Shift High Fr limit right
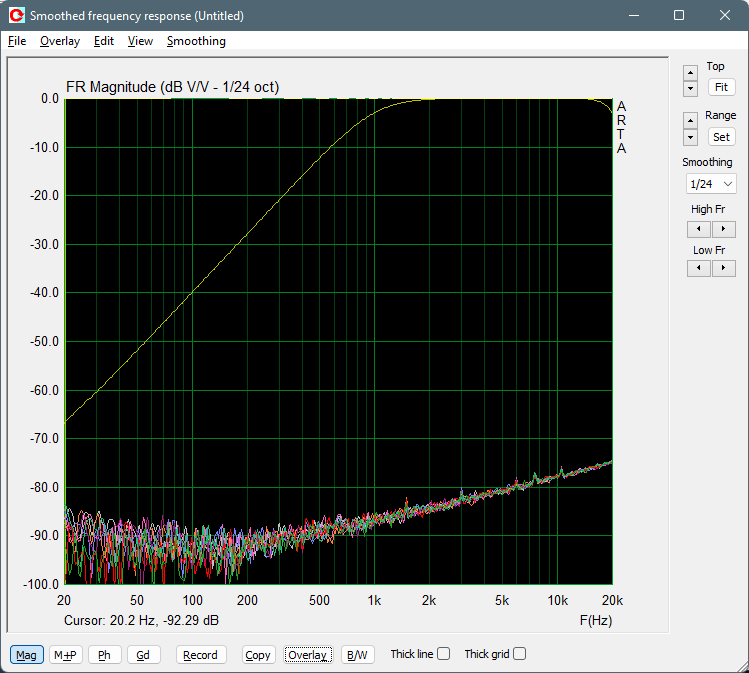Screen dimensions: 749x673 click(723, 229)
